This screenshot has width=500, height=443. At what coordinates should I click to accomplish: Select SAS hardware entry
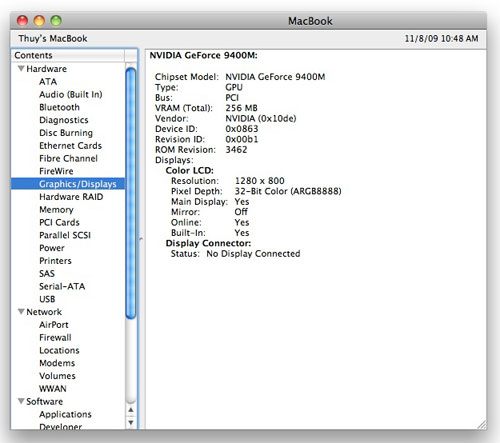47,274
